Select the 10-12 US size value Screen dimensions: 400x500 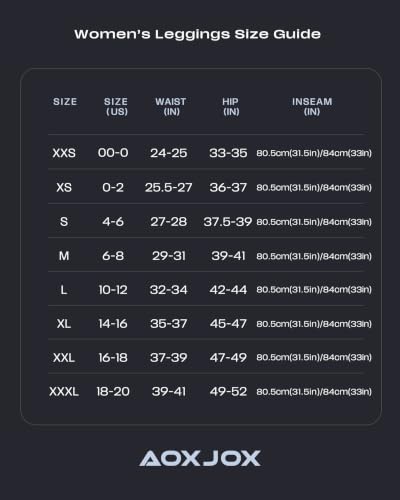tap(113, 290)
